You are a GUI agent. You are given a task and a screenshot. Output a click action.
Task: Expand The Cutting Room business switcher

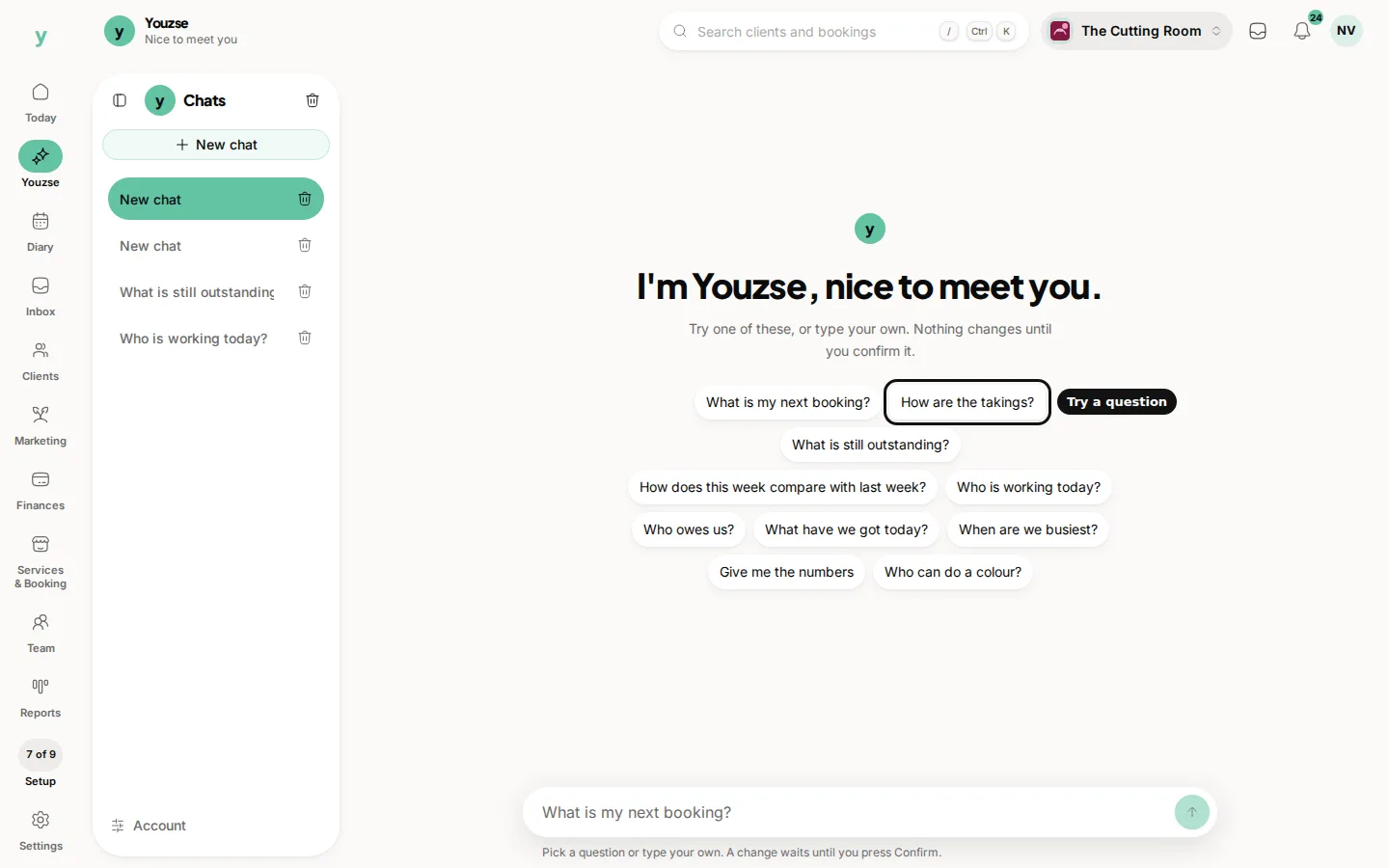pyautogui.click(x=1136, y=31)
